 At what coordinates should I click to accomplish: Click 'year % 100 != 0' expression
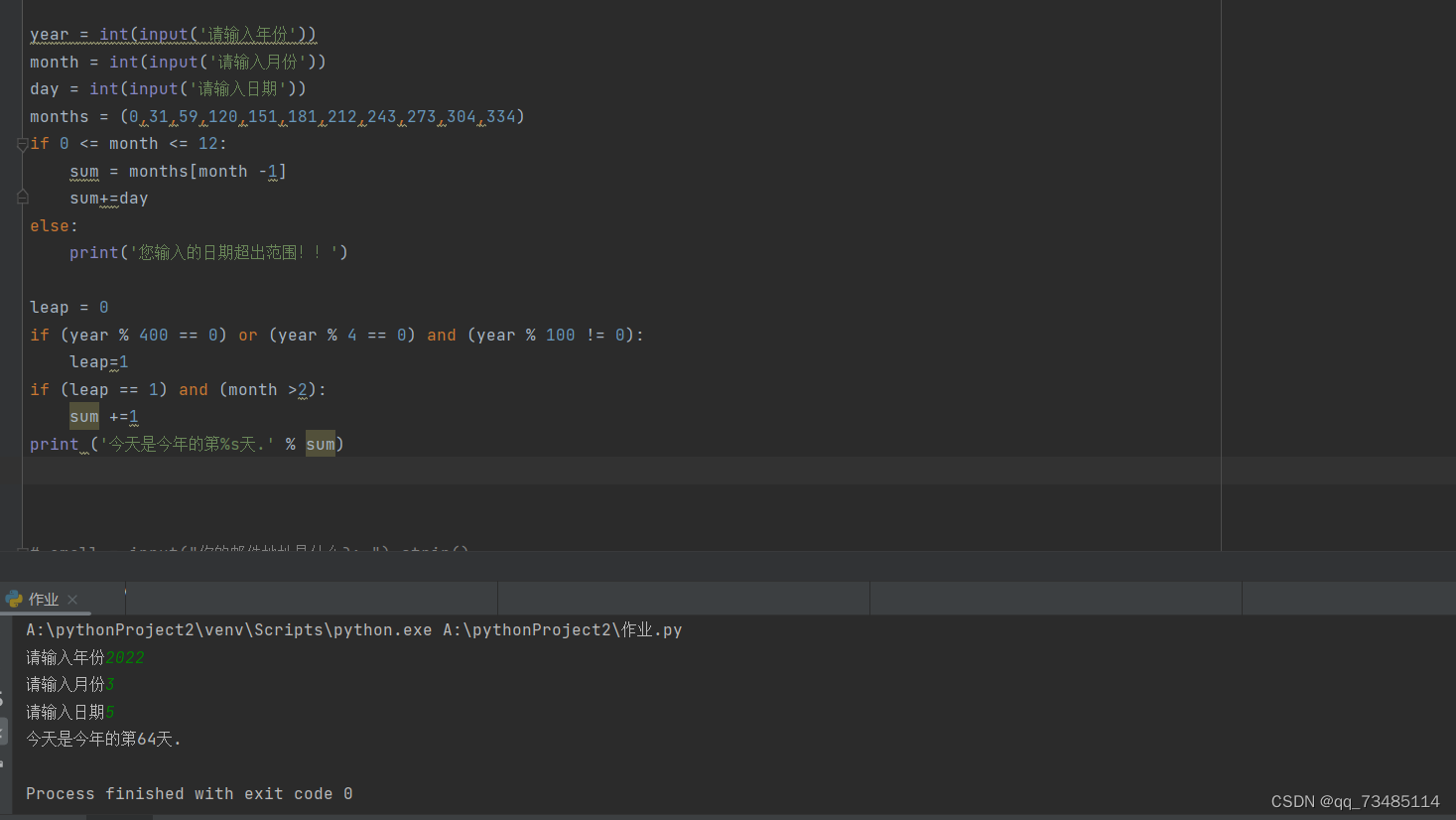(x=551, y=336)
